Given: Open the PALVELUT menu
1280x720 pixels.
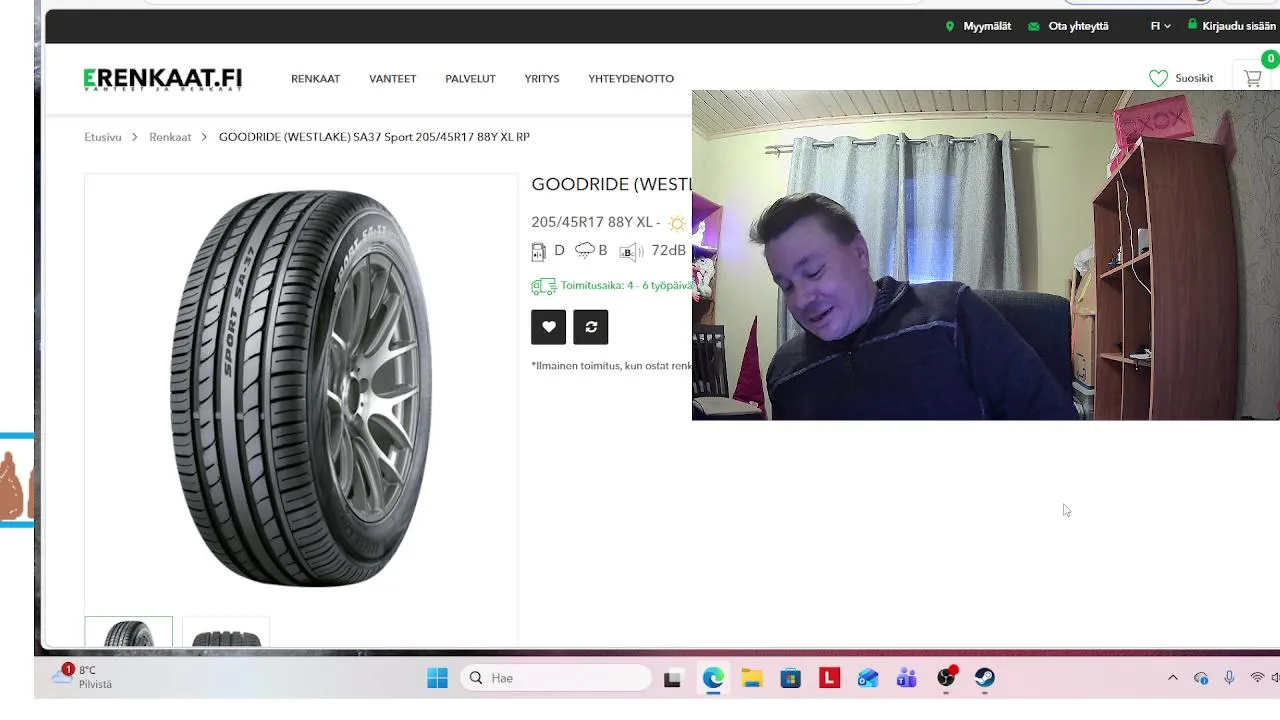Looking at the screenshot, I should (470, 79).
